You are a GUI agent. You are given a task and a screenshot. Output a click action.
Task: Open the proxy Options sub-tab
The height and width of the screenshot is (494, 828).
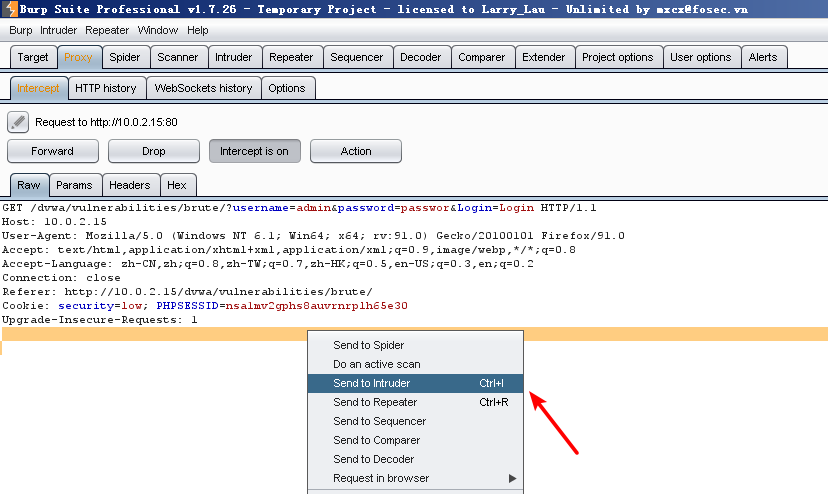click(x=287, y=88)
